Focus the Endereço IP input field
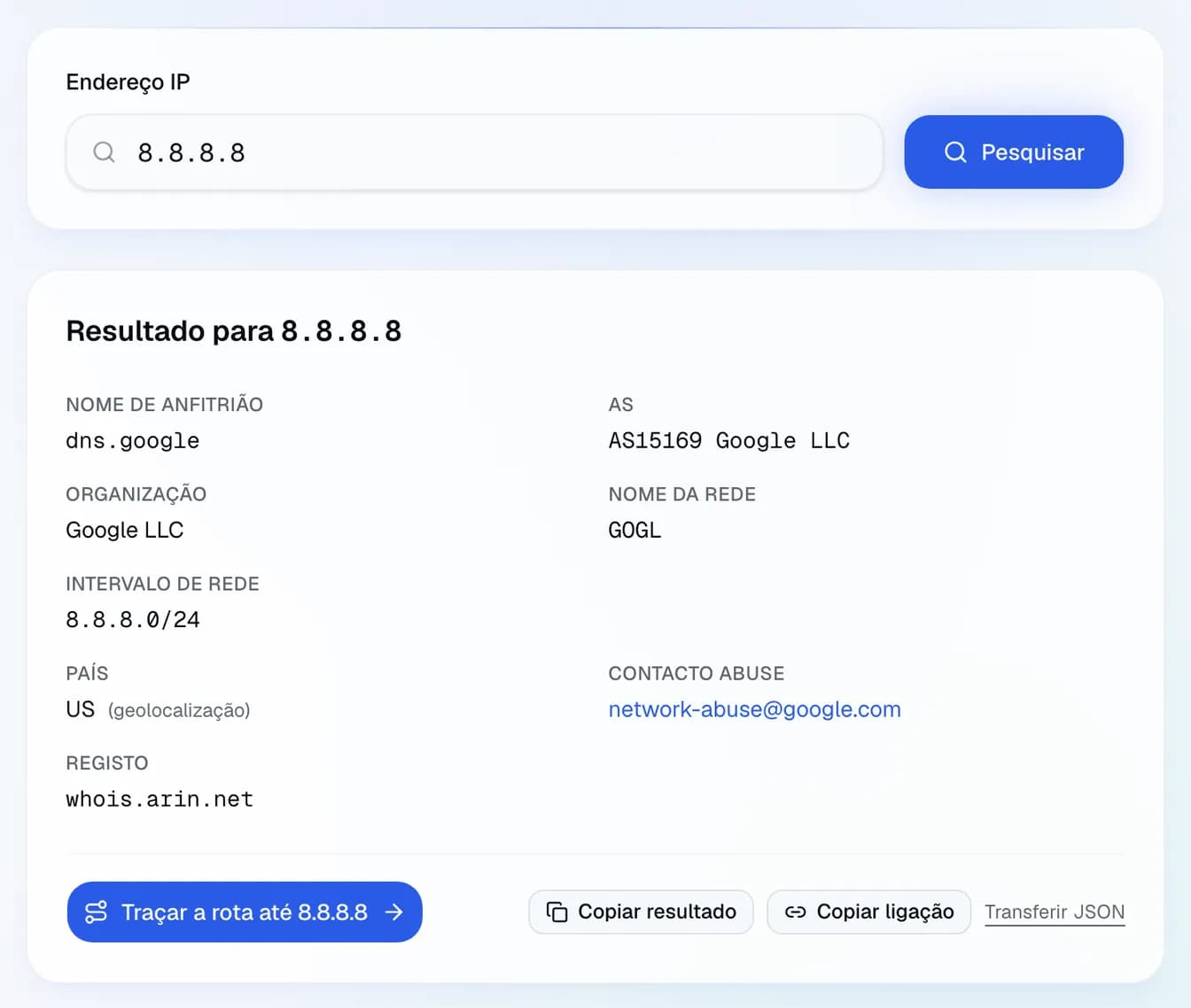The image size is (1191, 1008). pos(475,152)
